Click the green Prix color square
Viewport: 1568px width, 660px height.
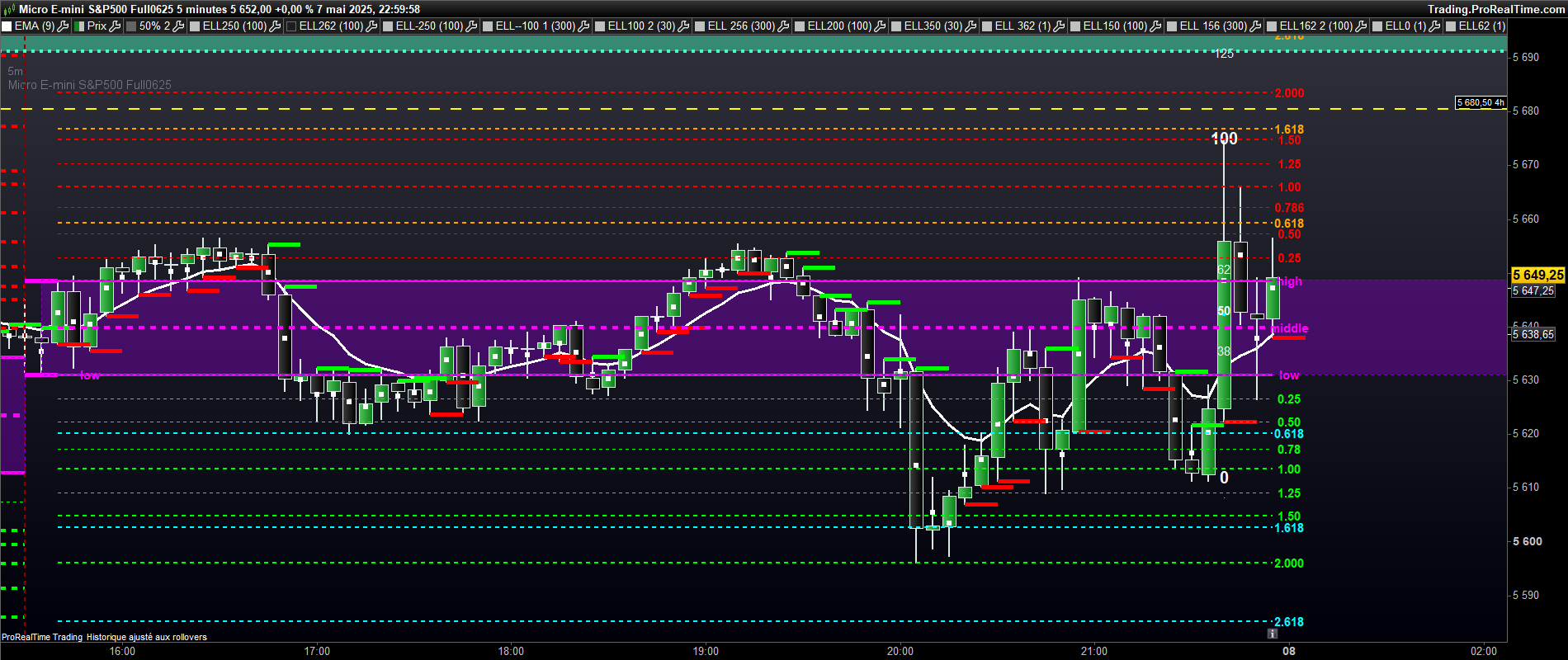coord(79,26)
